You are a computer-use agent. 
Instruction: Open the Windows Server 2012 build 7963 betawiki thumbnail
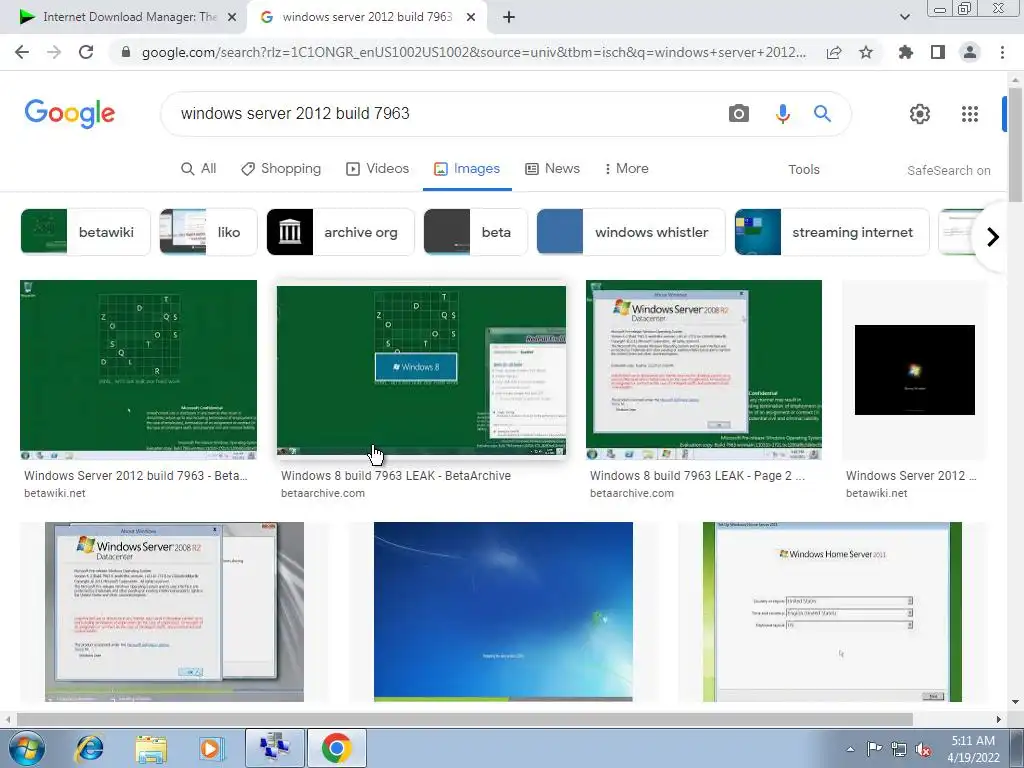click(138, 370)
